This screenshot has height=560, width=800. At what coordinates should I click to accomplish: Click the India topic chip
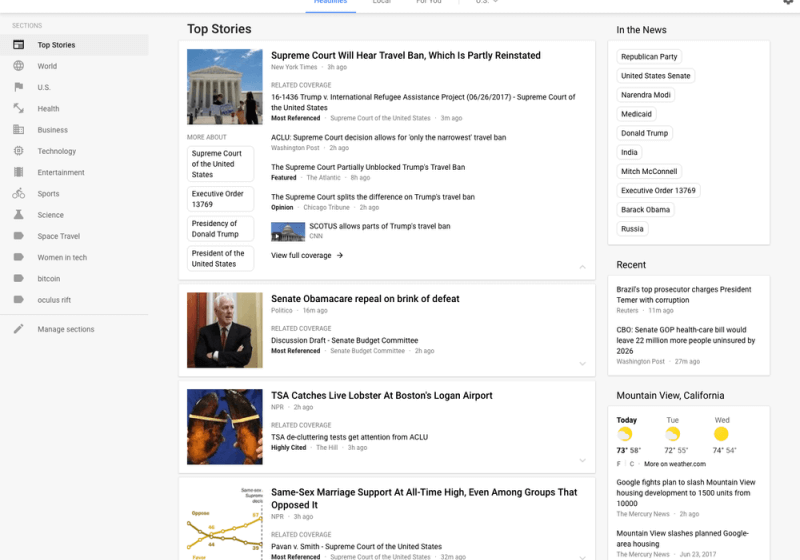[x=629, y=152]
